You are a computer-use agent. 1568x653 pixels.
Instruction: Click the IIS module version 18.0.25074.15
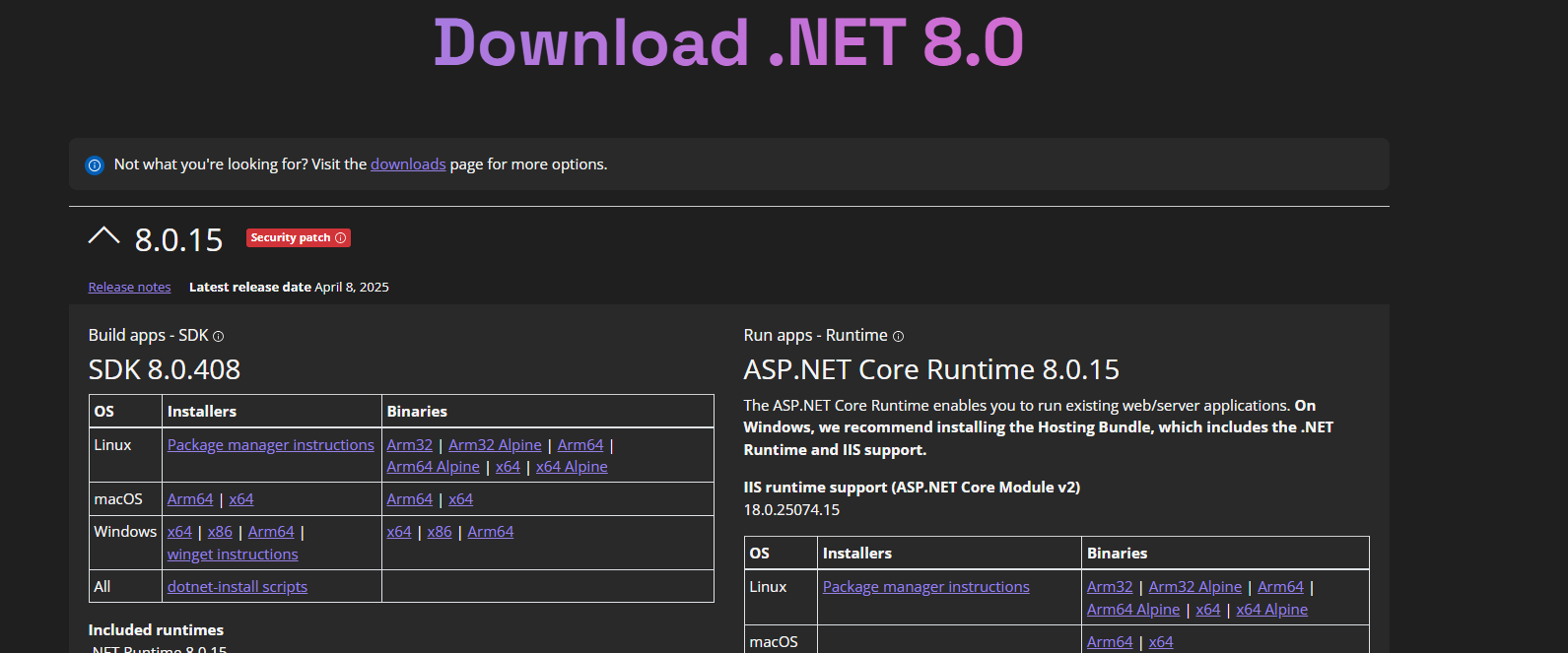coord(791,510)
